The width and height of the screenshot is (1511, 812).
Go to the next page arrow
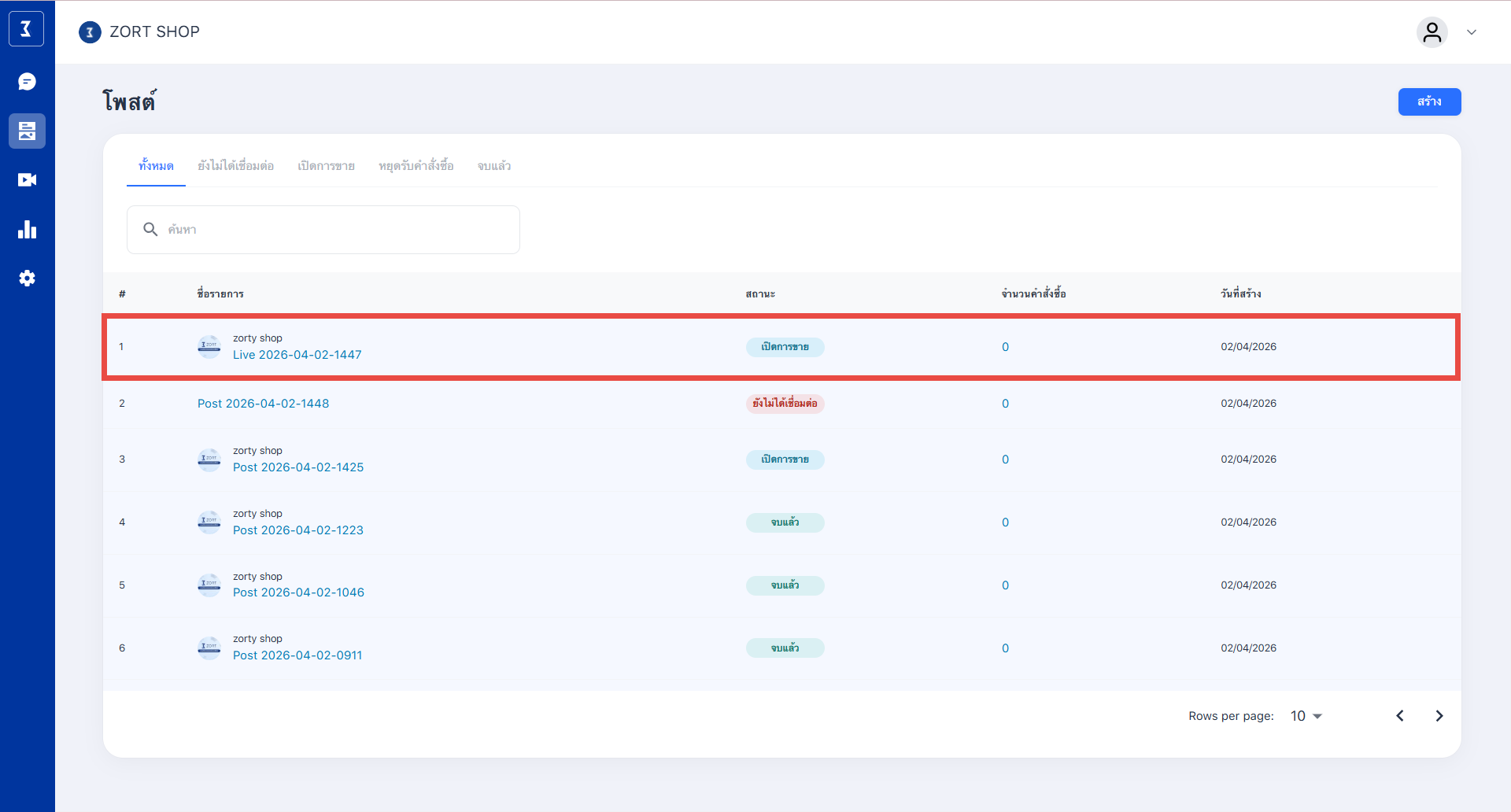coord(1439,716)
